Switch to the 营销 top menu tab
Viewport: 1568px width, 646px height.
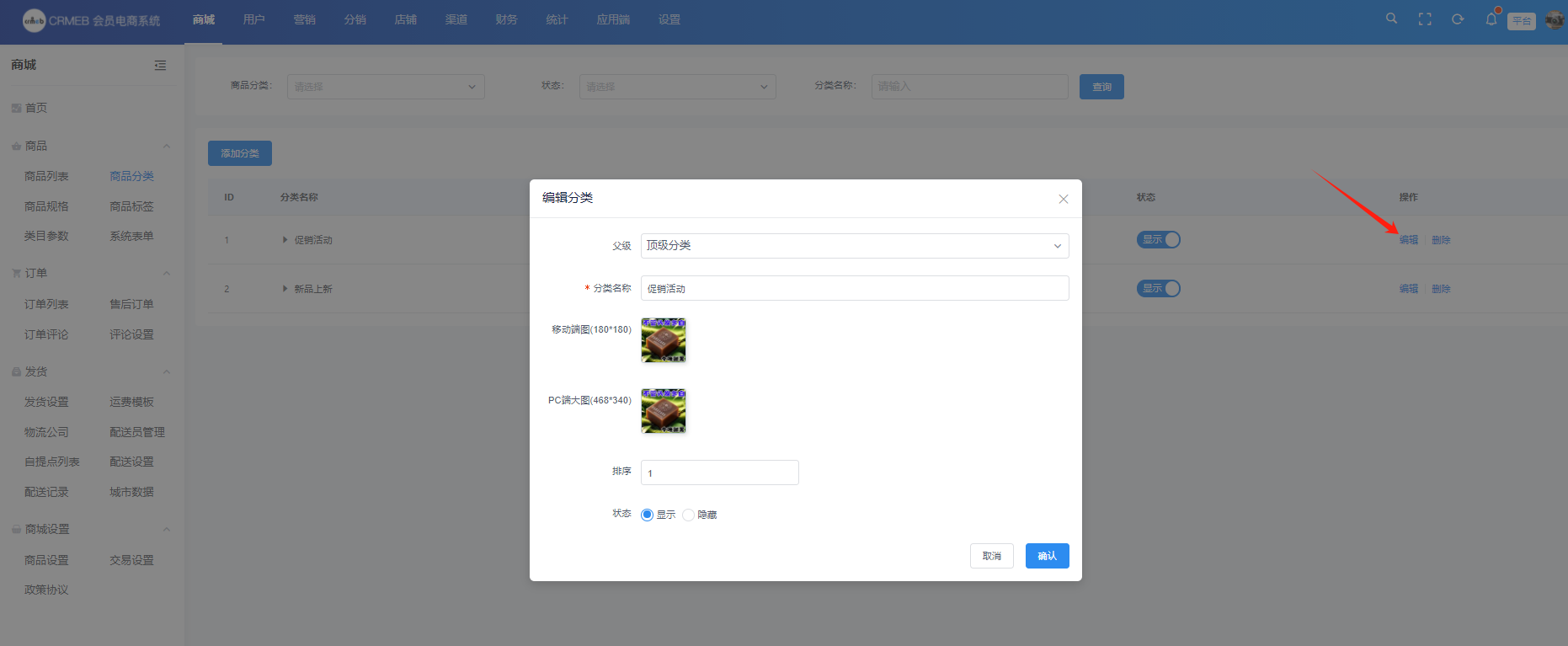pos(304,19)
